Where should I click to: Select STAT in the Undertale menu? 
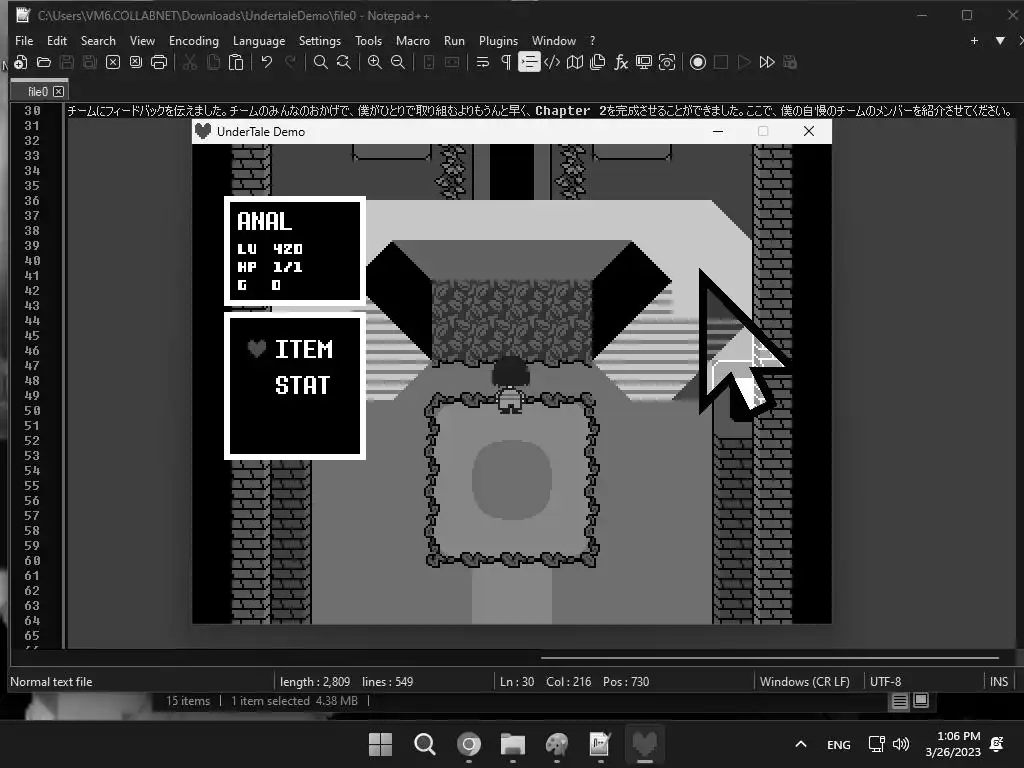point(302,385)
